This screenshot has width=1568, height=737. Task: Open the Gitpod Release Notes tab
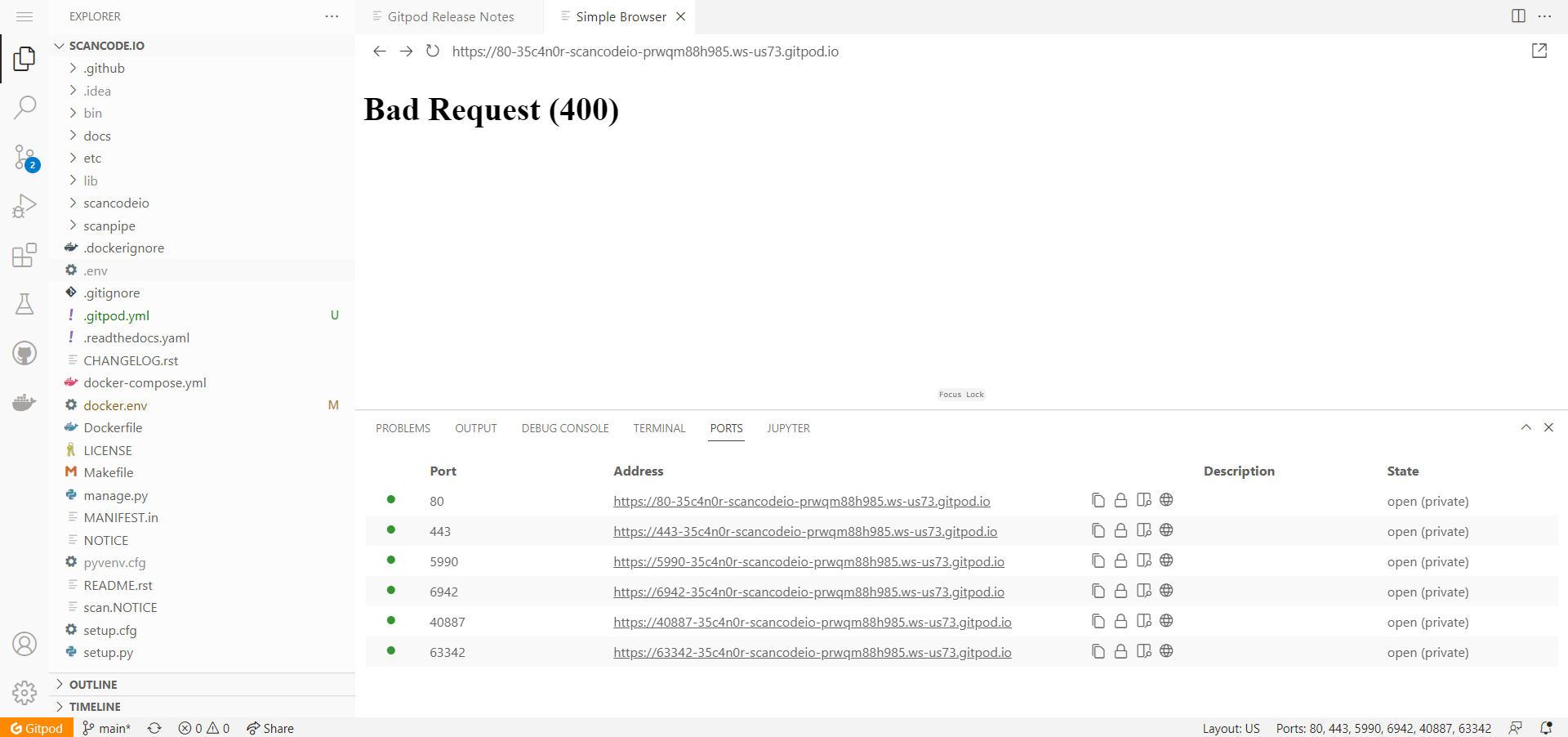tap(452, 16)
